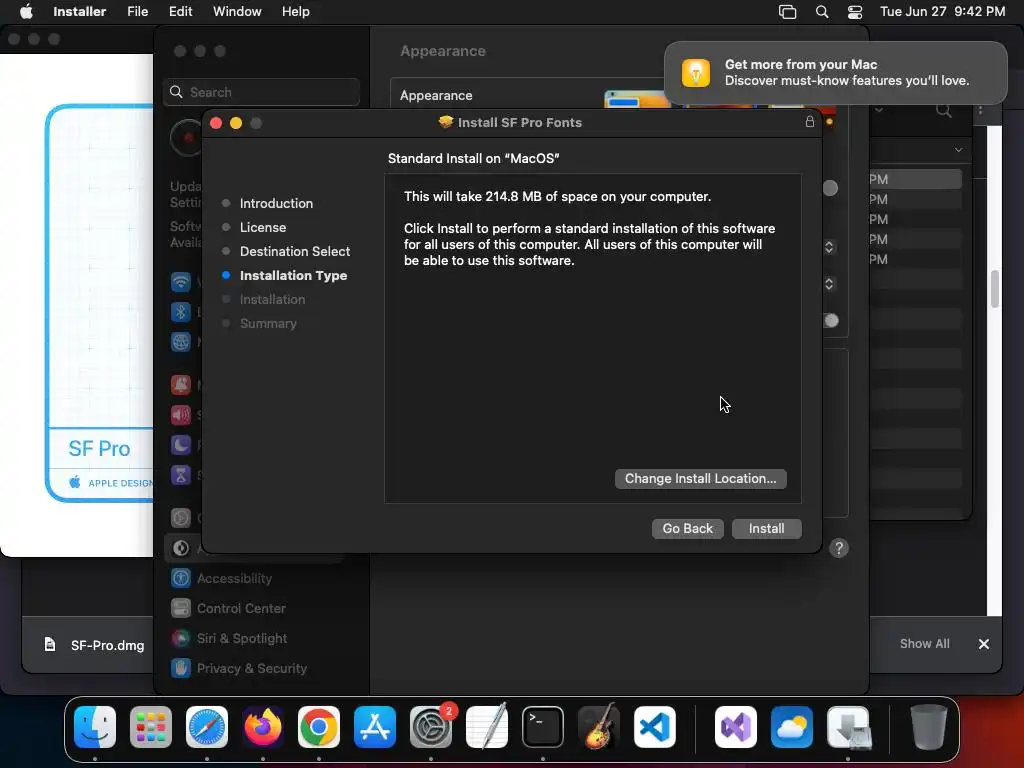Screen dimensions: 1024x768
Task: Click the Tips lightbulb notification icon
Action: click(696, 72)
